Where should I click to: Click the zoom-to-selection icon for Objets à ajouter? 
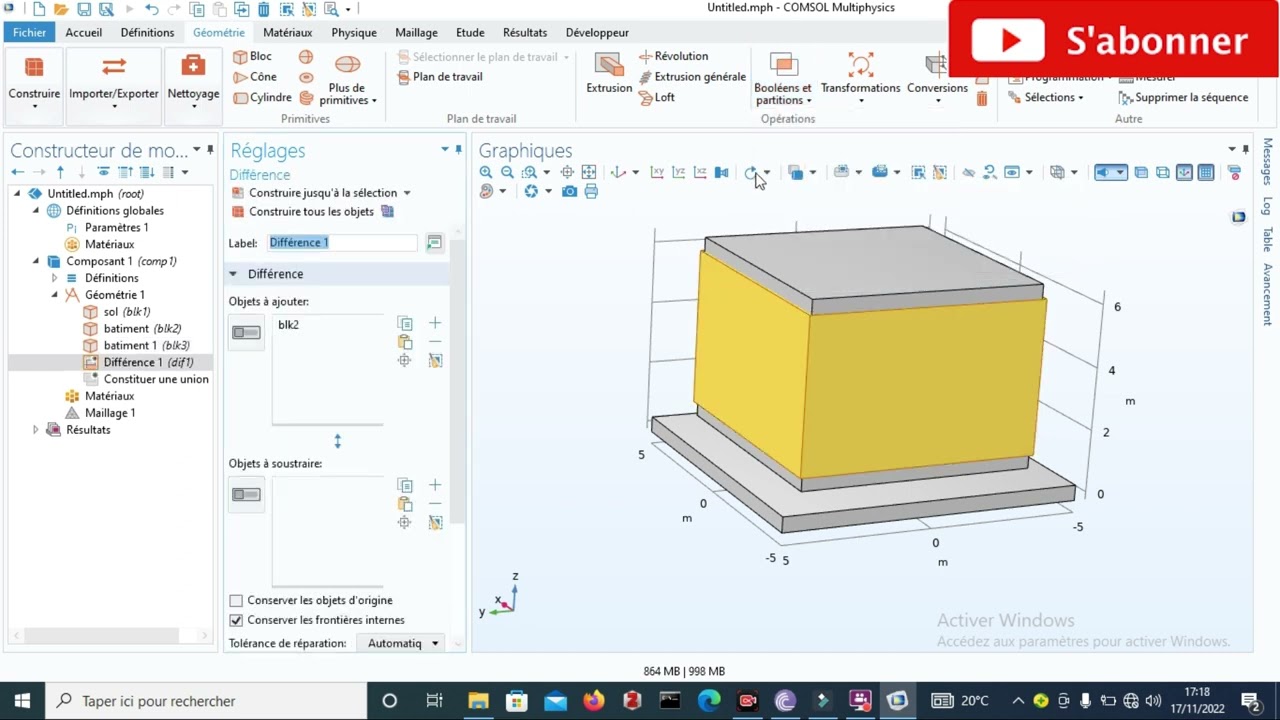click(405, 360)
